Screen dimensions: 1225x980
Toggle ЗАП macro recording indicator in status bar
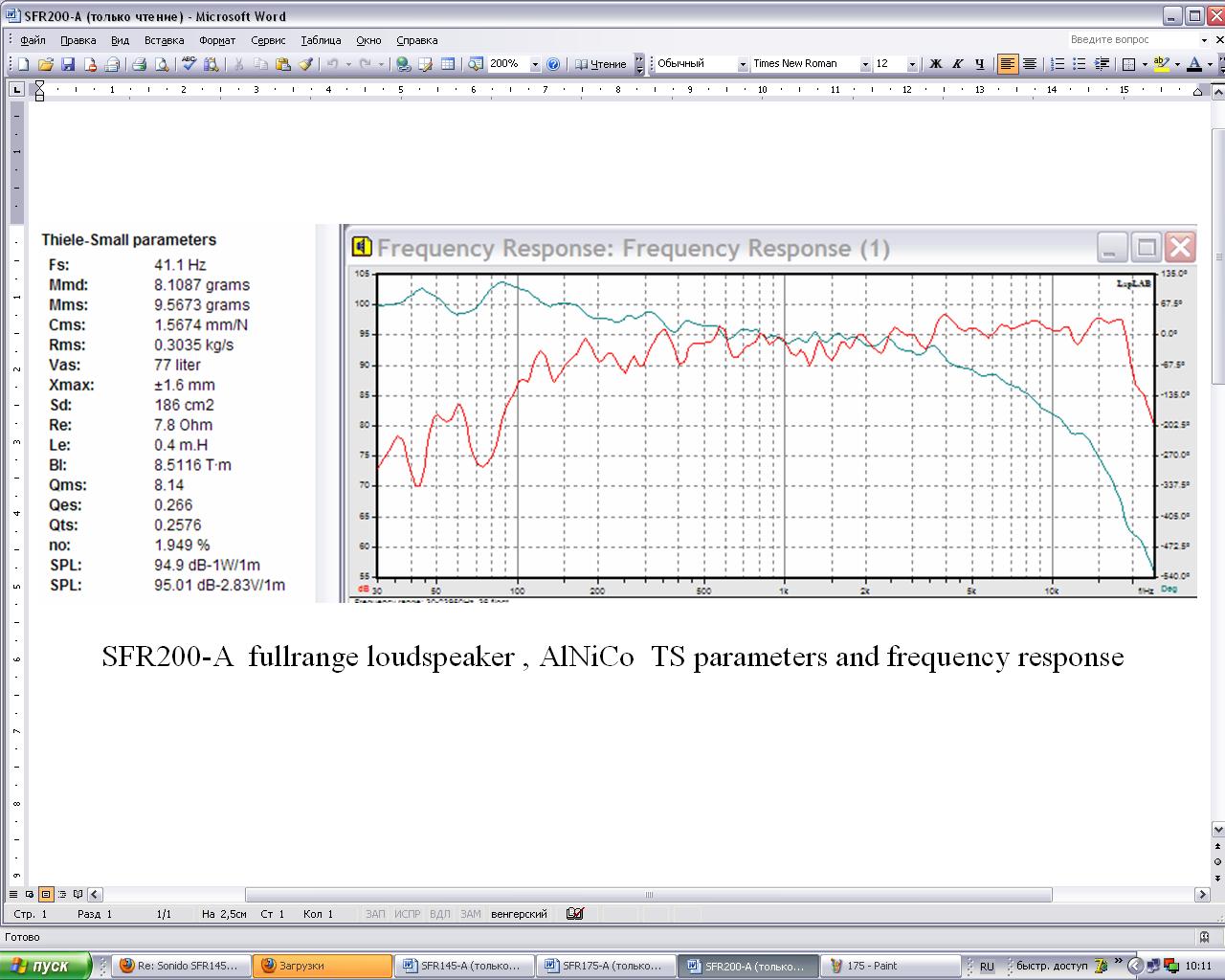[x=375, y=914]
